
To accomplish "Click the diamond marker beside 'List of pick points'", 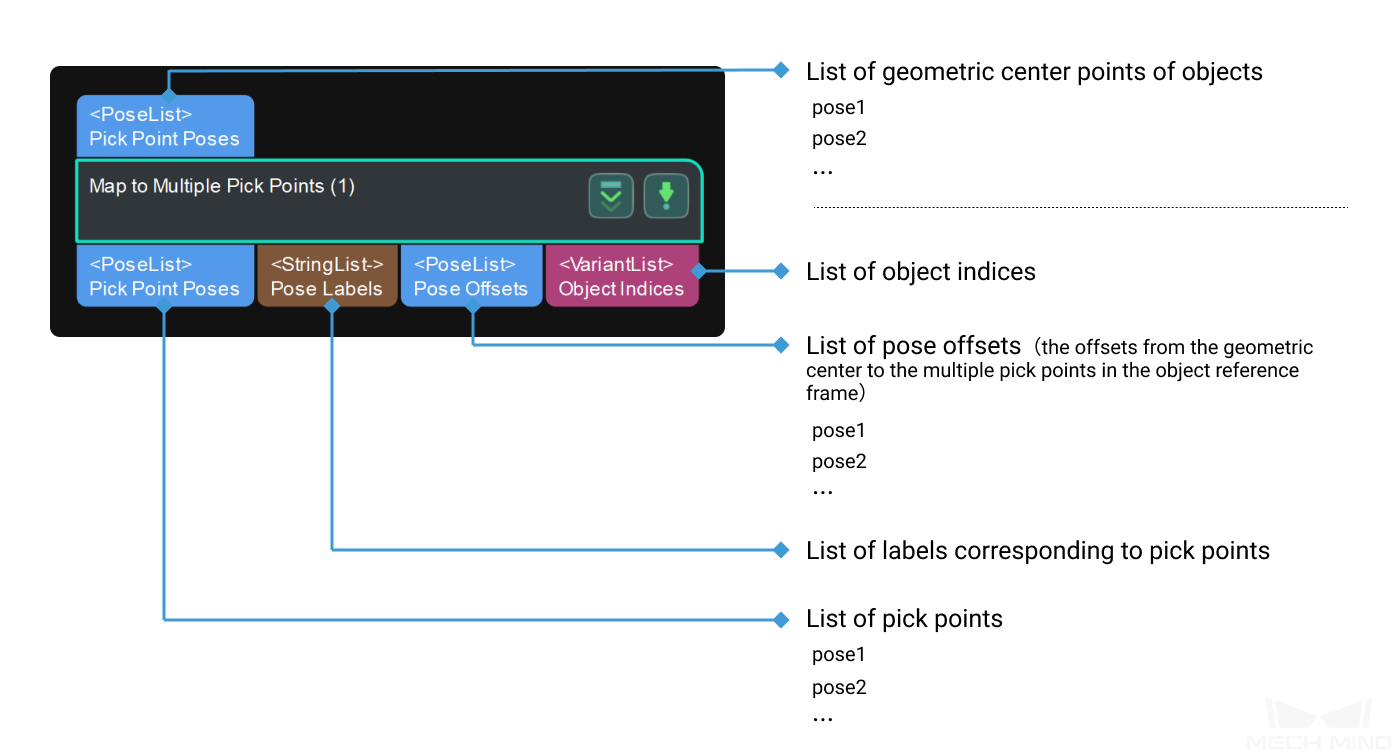I will [x=782, y=620].
